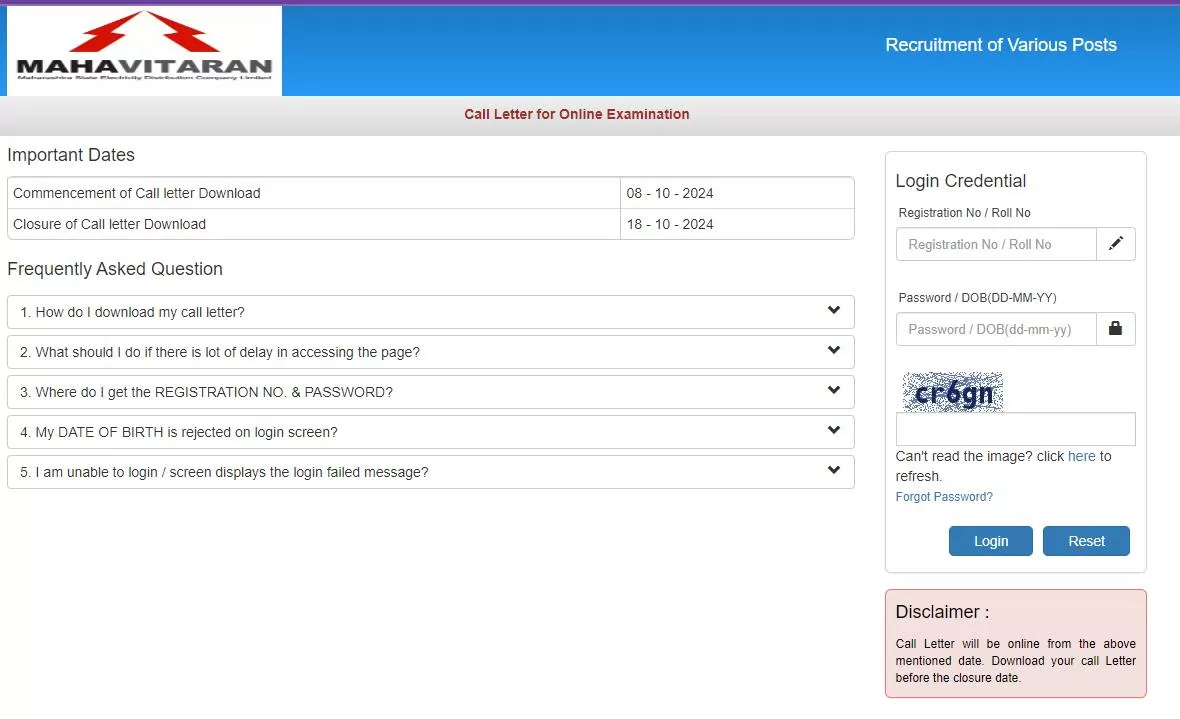1180x719 pixels.
Task: Expand 'Where do I get the REGISTRATION NO. & PASSWORD?'
Action: click(430, 391)
